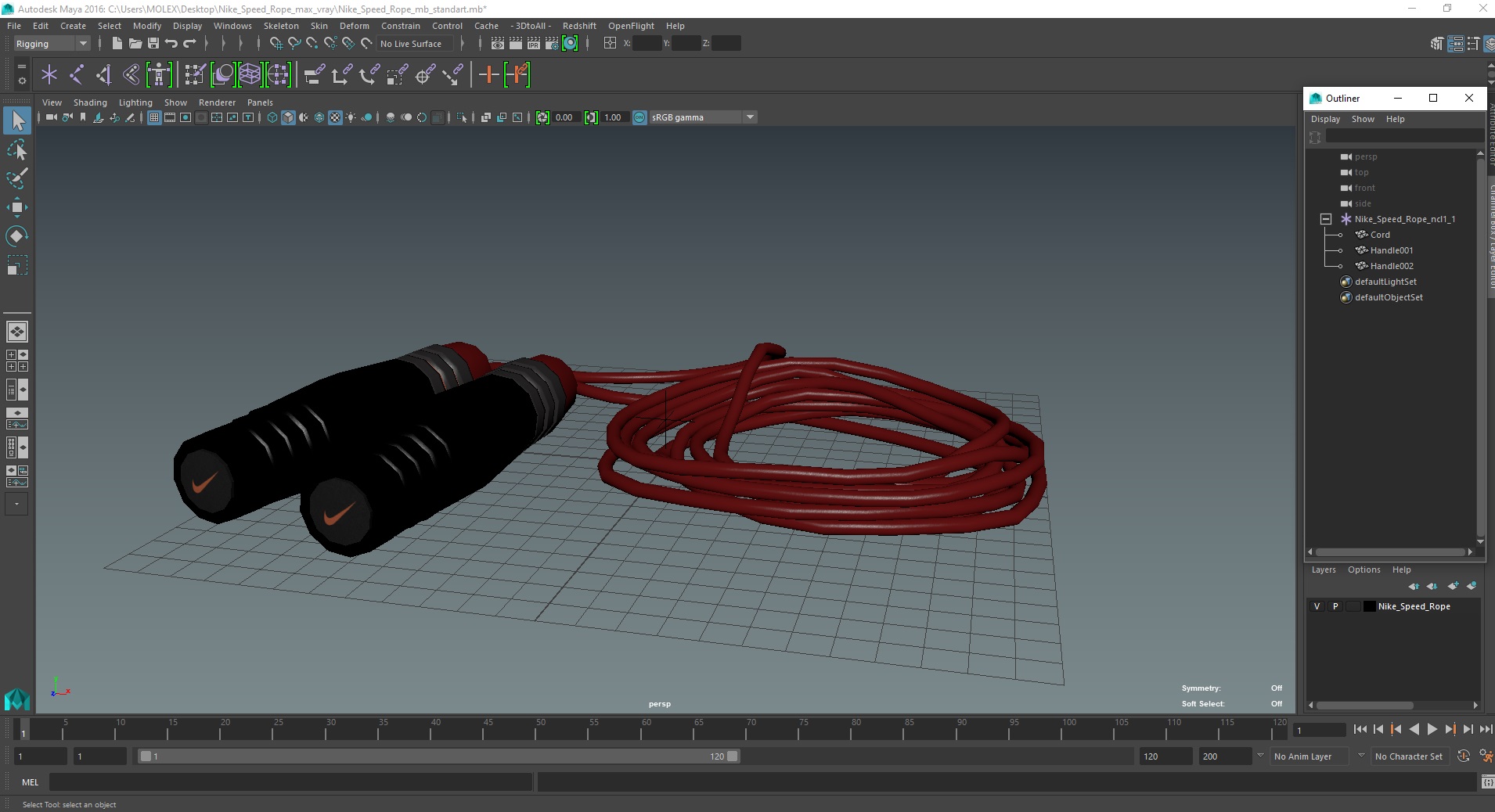Apply Point constraint from the shelf

point(341,75)
